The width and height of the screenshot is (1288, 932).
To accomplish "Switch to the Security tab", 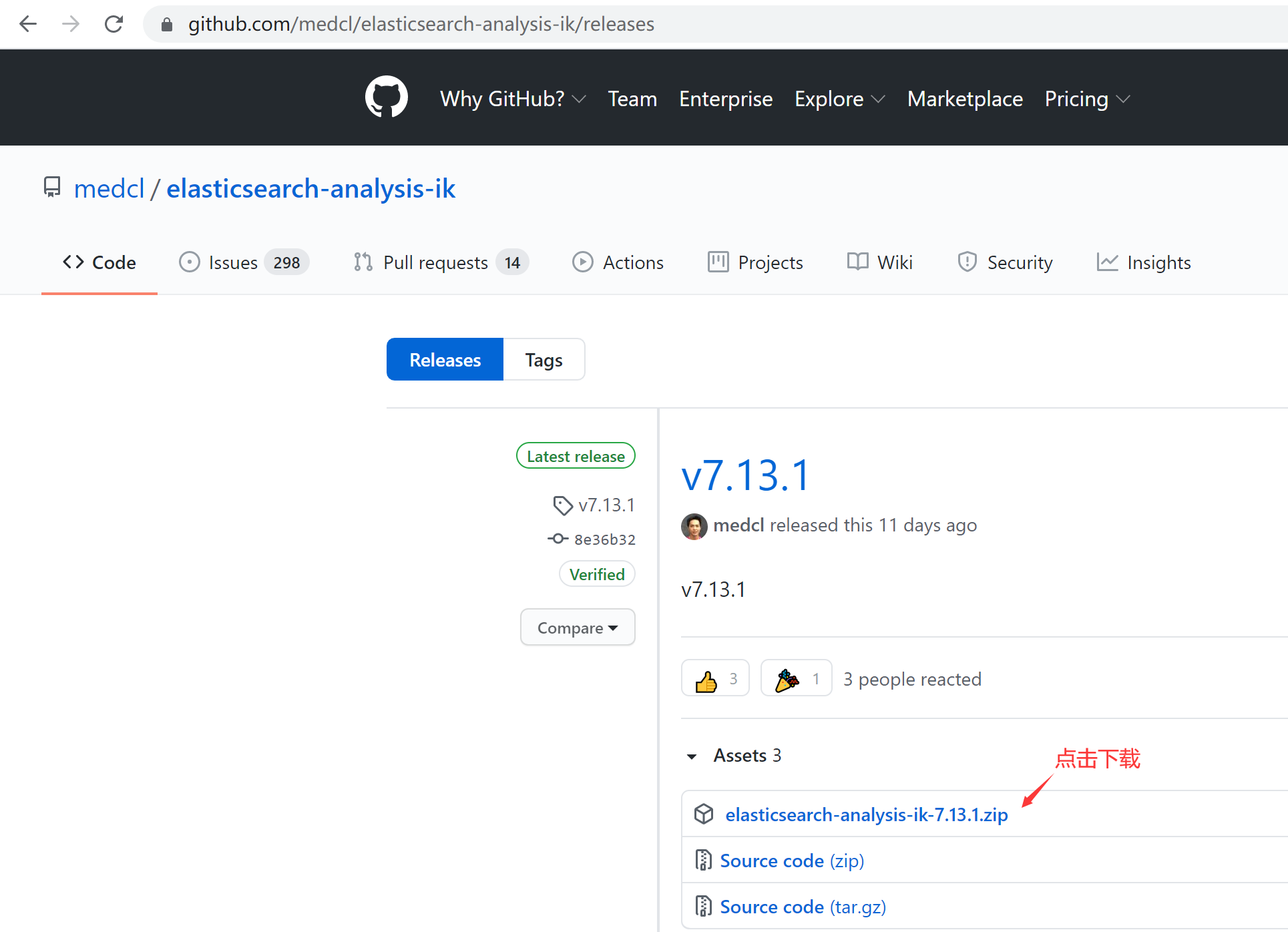I will pyautogui.click(x=1005, y=262).
